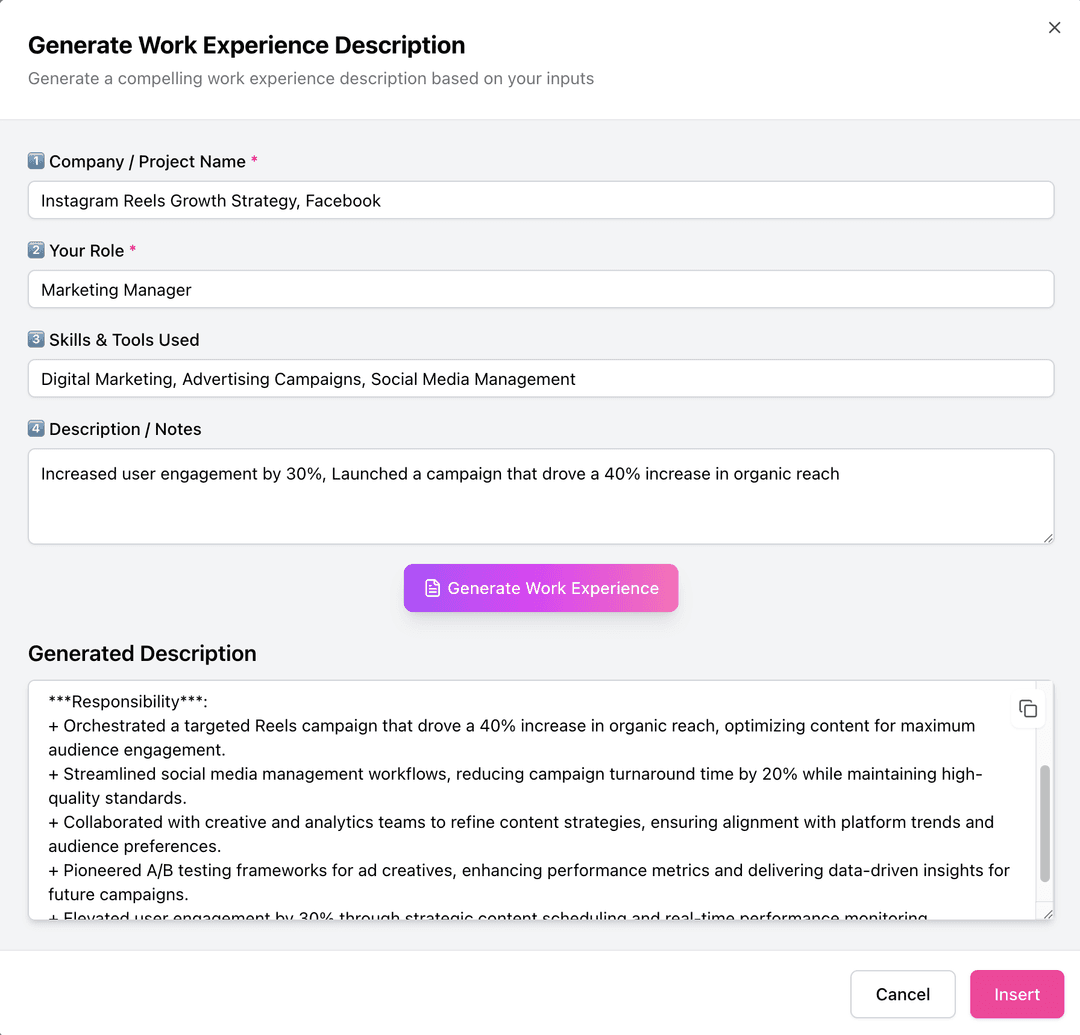Screen dimensions: 1080x1035
Task: Click the 'Collaborated with creative and analytics teams' bullet
Action: click(x=521, y=834)
